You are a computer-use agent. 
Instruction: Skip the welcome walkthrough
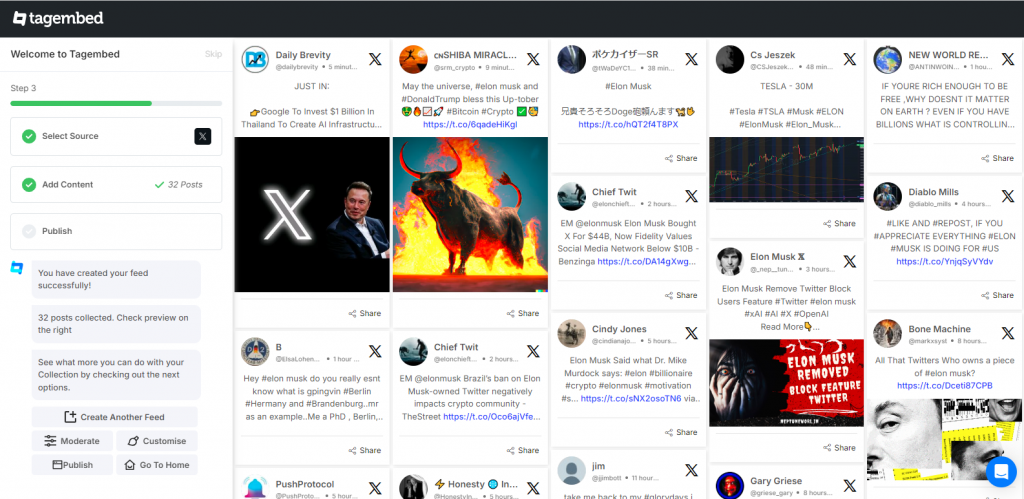(214, 54)
